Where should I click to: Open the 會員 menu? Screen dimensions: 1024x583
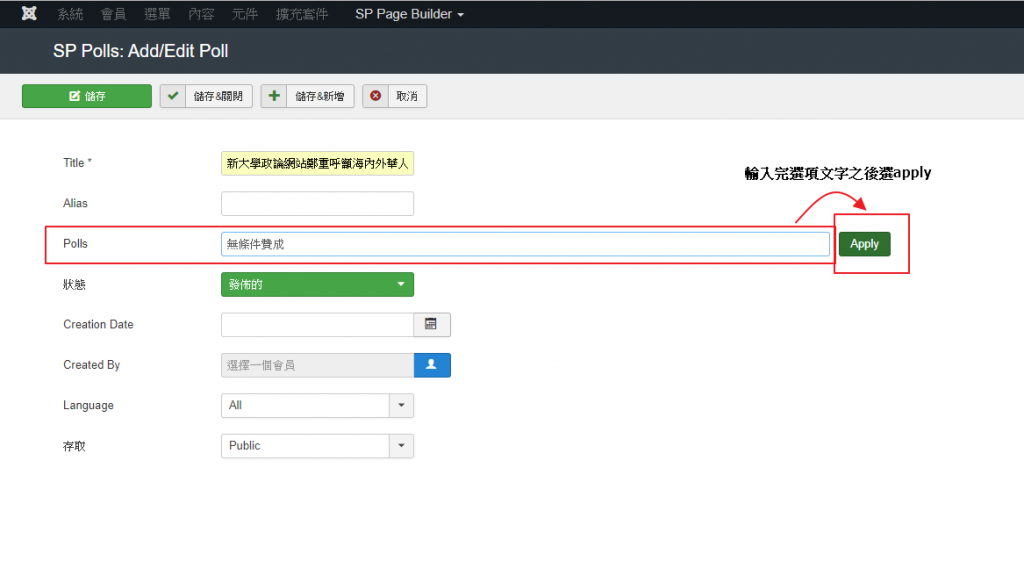113,15
